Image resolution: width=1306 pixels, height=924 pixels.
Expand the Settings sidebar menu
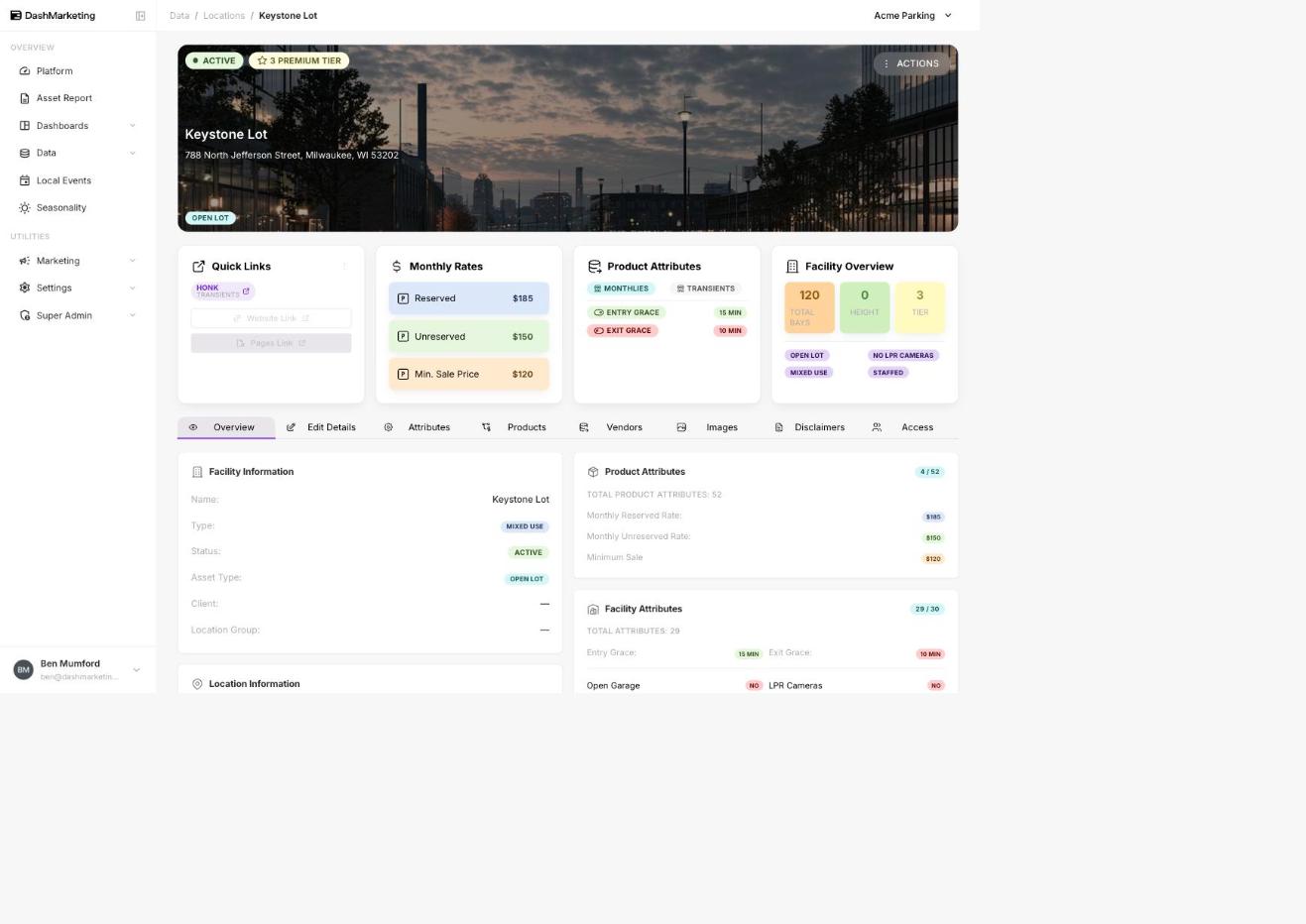pyautogui.click(x=133, y=288)
